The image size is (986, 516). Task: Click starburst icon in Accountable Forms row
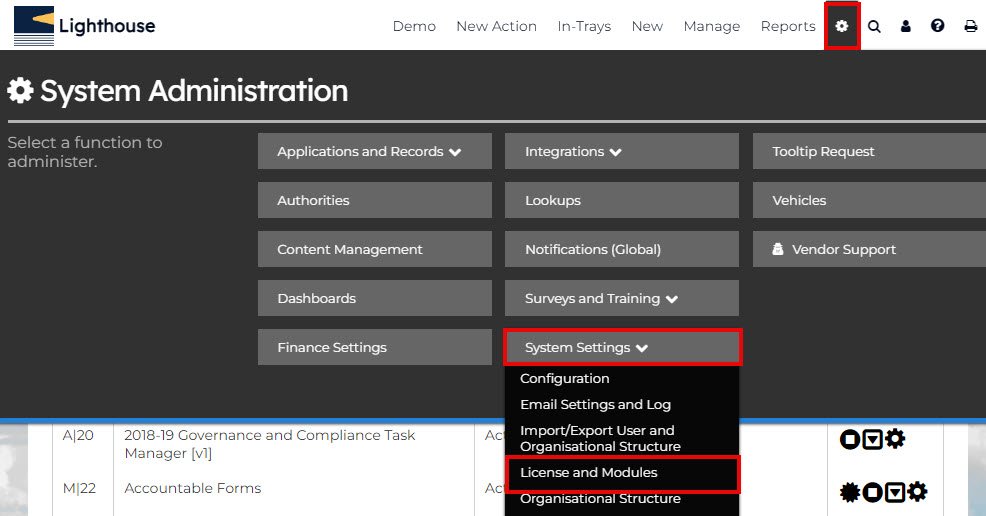point(850,492)
